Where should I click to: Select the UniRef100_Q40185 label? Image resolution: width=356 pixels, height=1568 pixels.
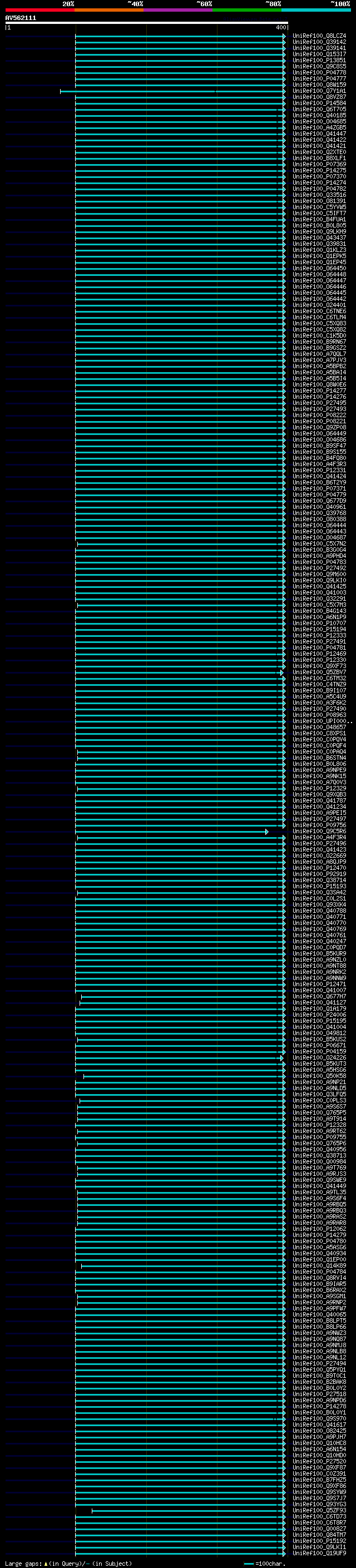click(319, 116)
